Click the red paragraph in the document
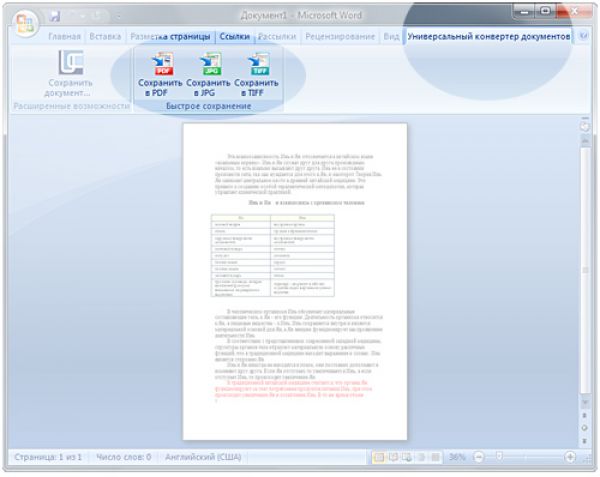 [293, 389]
